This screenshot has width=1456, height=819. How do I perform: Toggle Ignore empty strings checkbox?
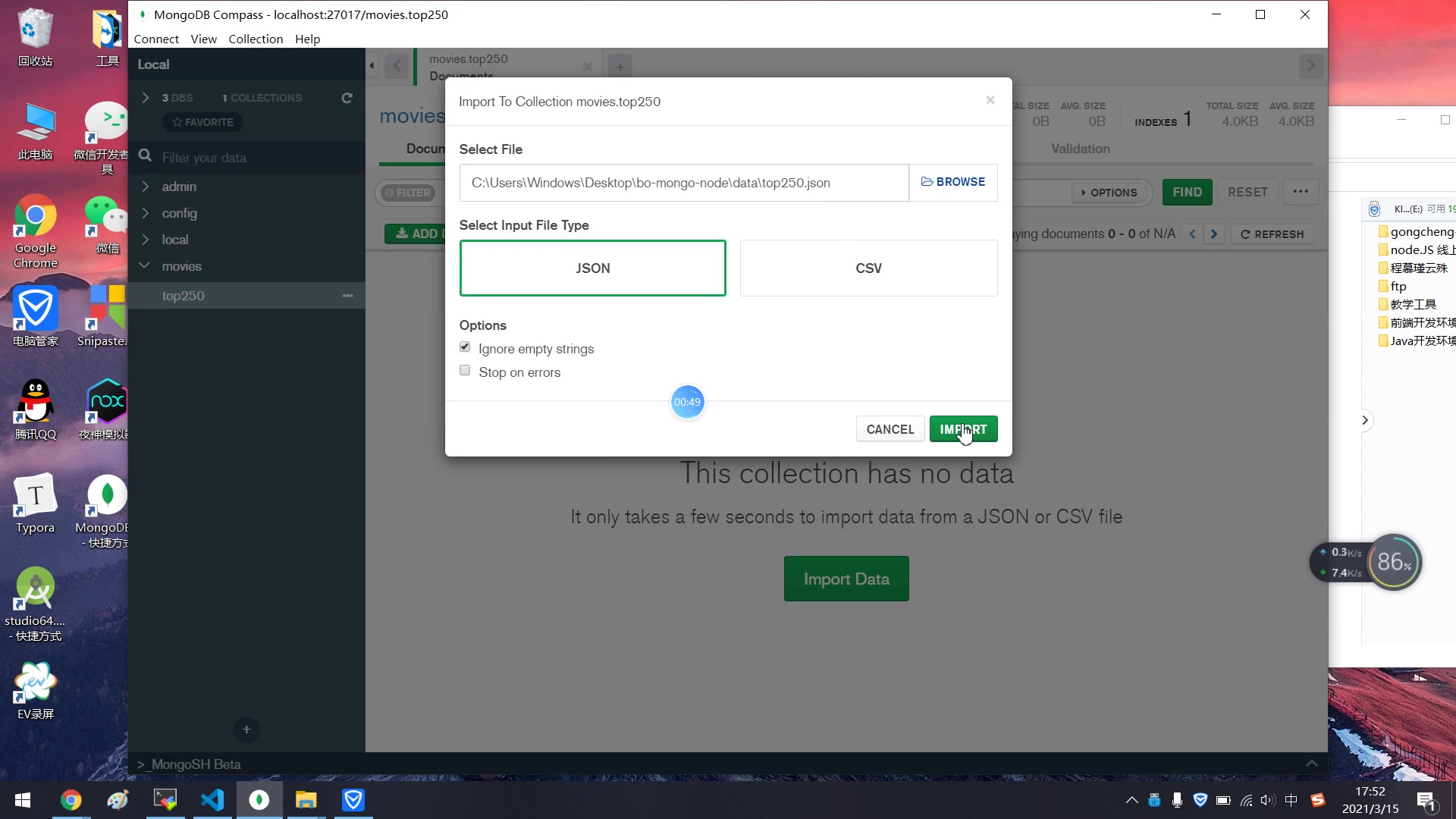pos(466,347)
